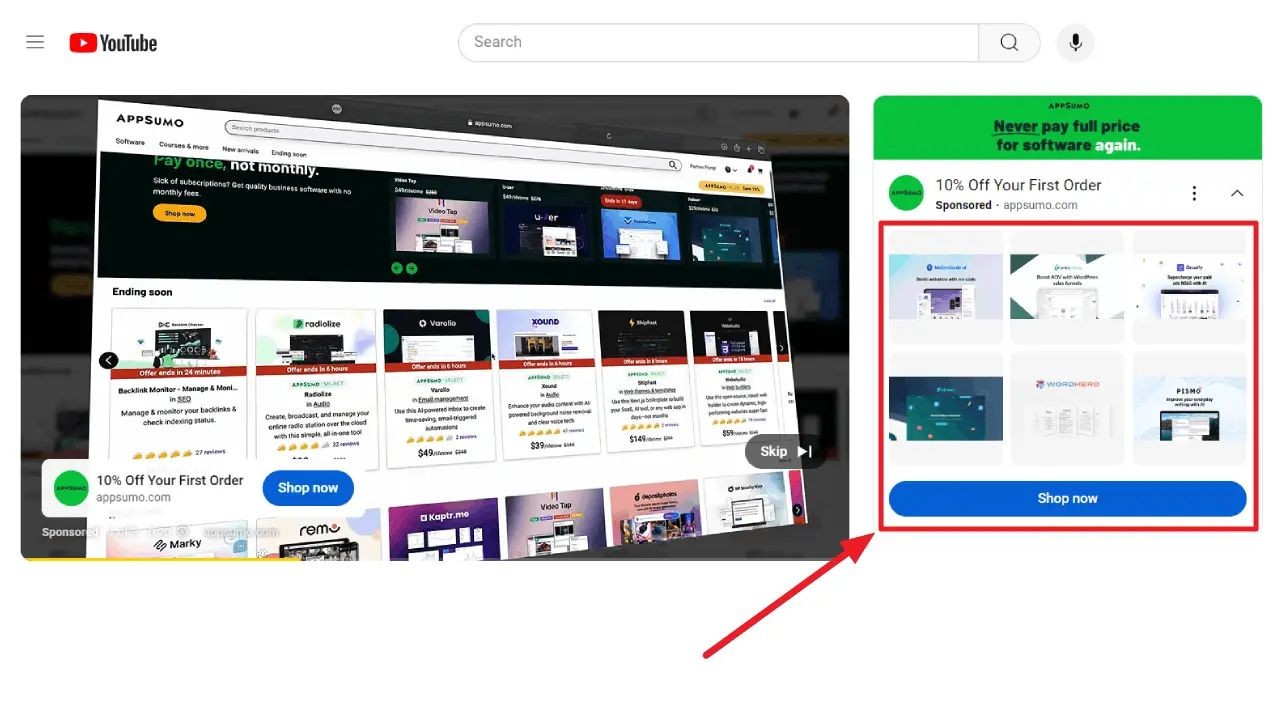Click the '10% Off Your First Order' panel title
Viewport: 1280px width, 720px height.
coord(1018,185)
